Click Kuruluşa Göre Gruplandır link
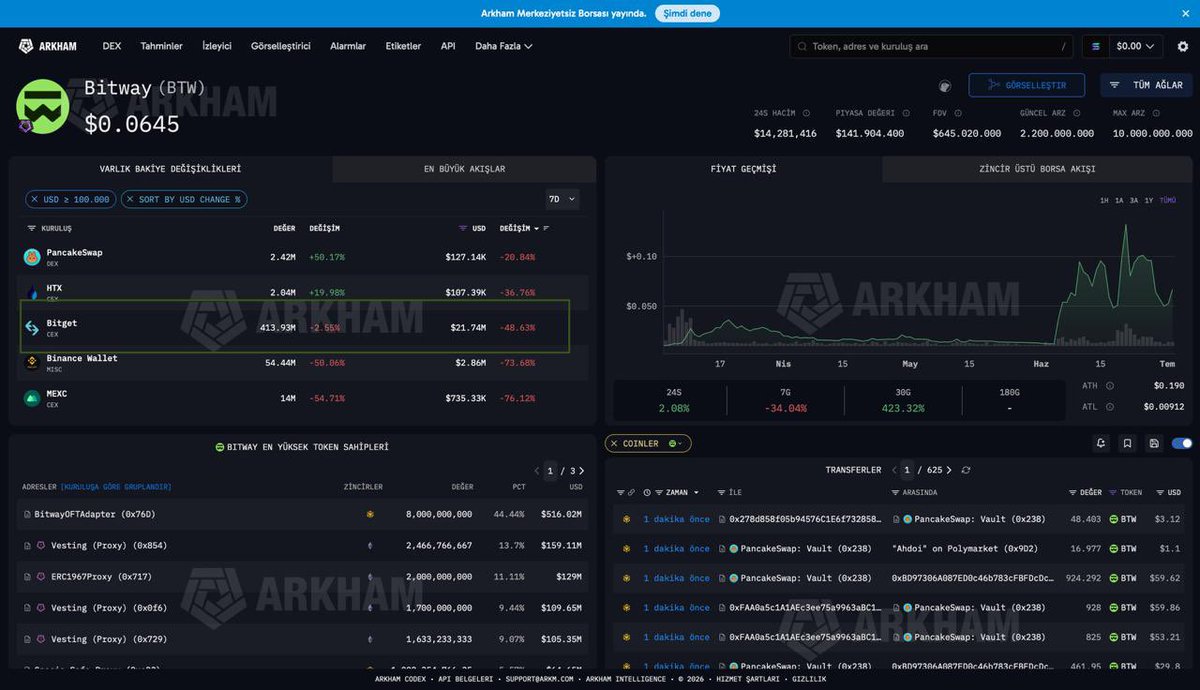Viewport: 1200px width, 690px height. [x=116, y=487]
